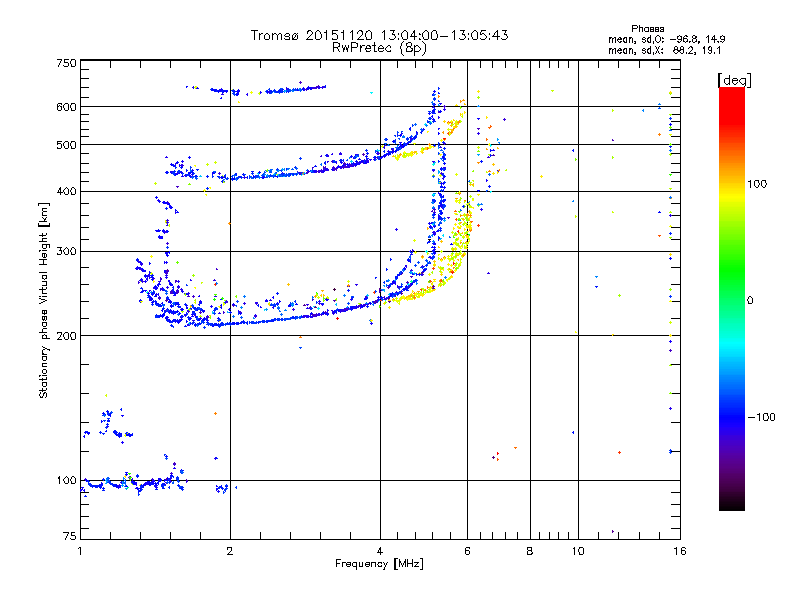Click the y-axis tick label '100'
This screenshot has height=600, width=800.
click(66, 481)
